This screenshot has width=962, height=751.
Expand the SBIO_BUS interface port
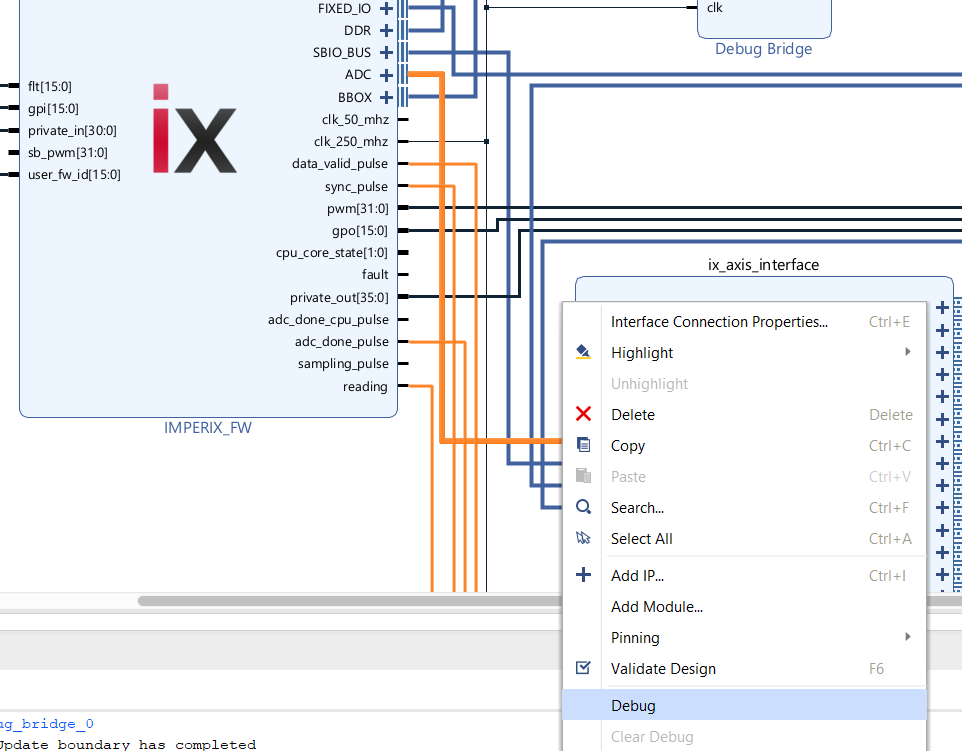pyautogui.click(x=386, y=53)
